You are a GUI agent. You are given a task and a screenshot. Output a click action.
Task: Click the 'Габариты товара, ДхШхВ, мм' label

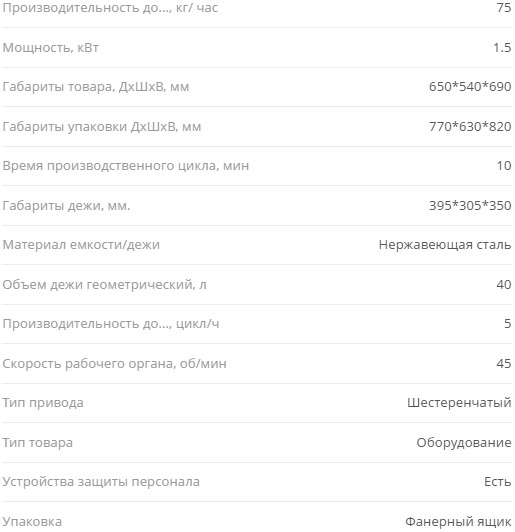pos(96,87)
